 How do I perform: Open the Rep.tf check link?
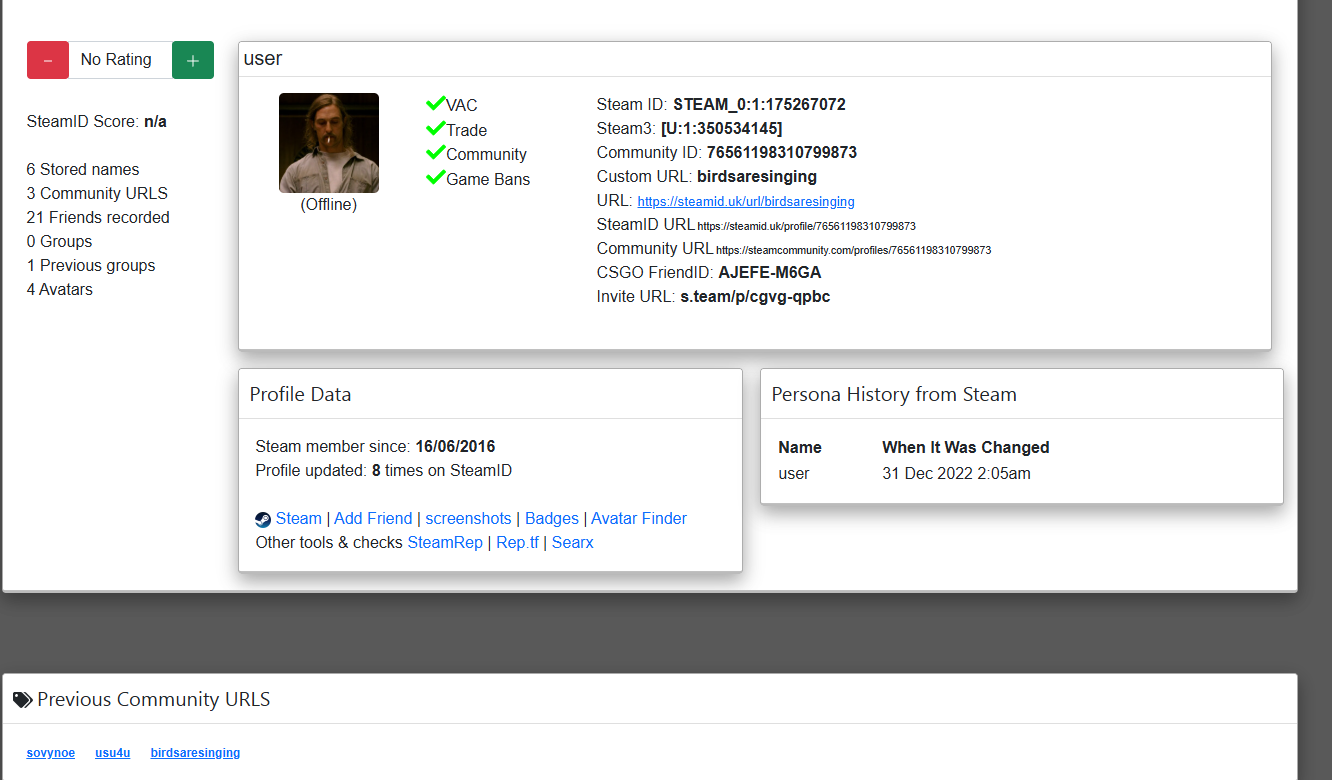[517, 542]
